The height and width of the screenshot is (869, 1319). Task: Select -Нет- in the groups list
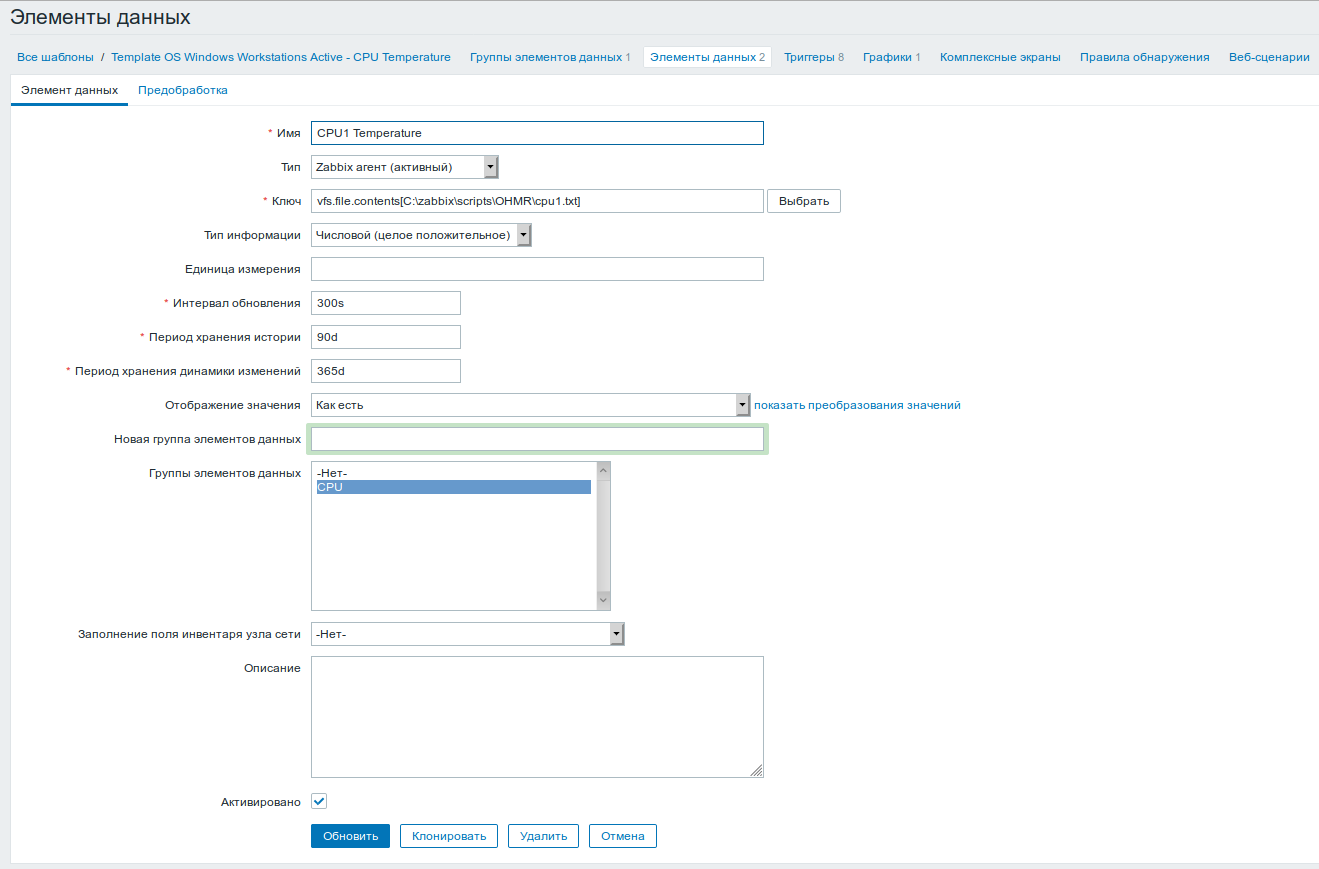point(453,473)
